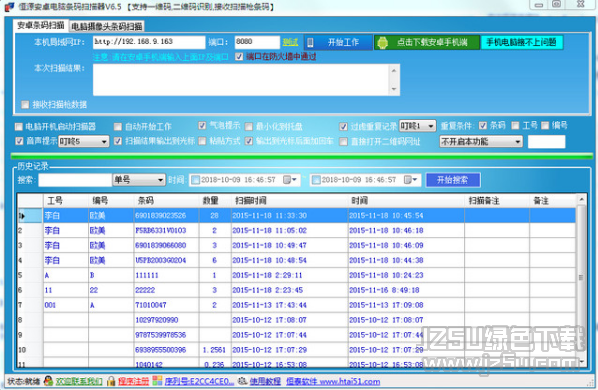Viewport: 598px width, 390px height.
Task: Enable 直接打开二维码网址 checkbox
Action: point(344,142)
